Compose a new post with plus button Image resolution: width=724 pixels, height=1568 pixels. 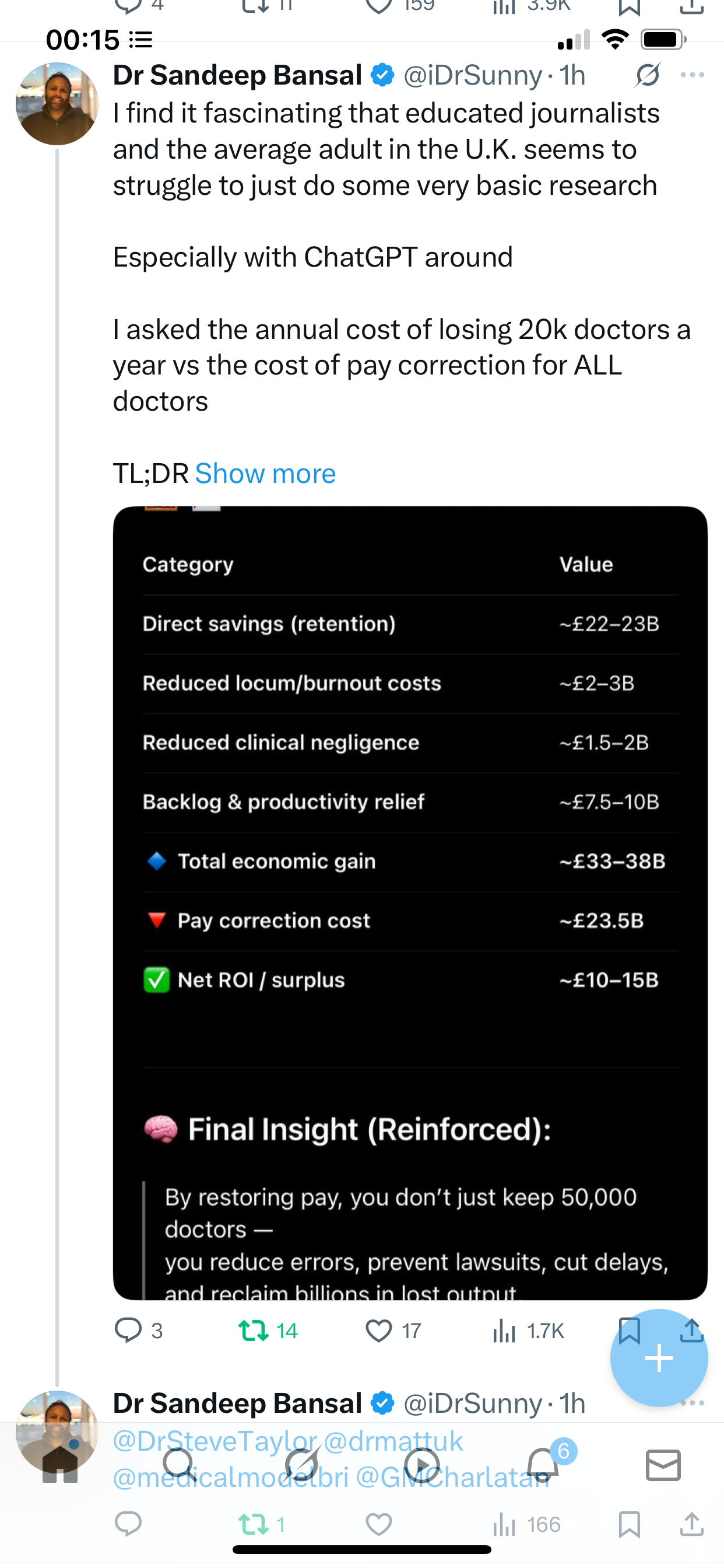(659, 1358)
